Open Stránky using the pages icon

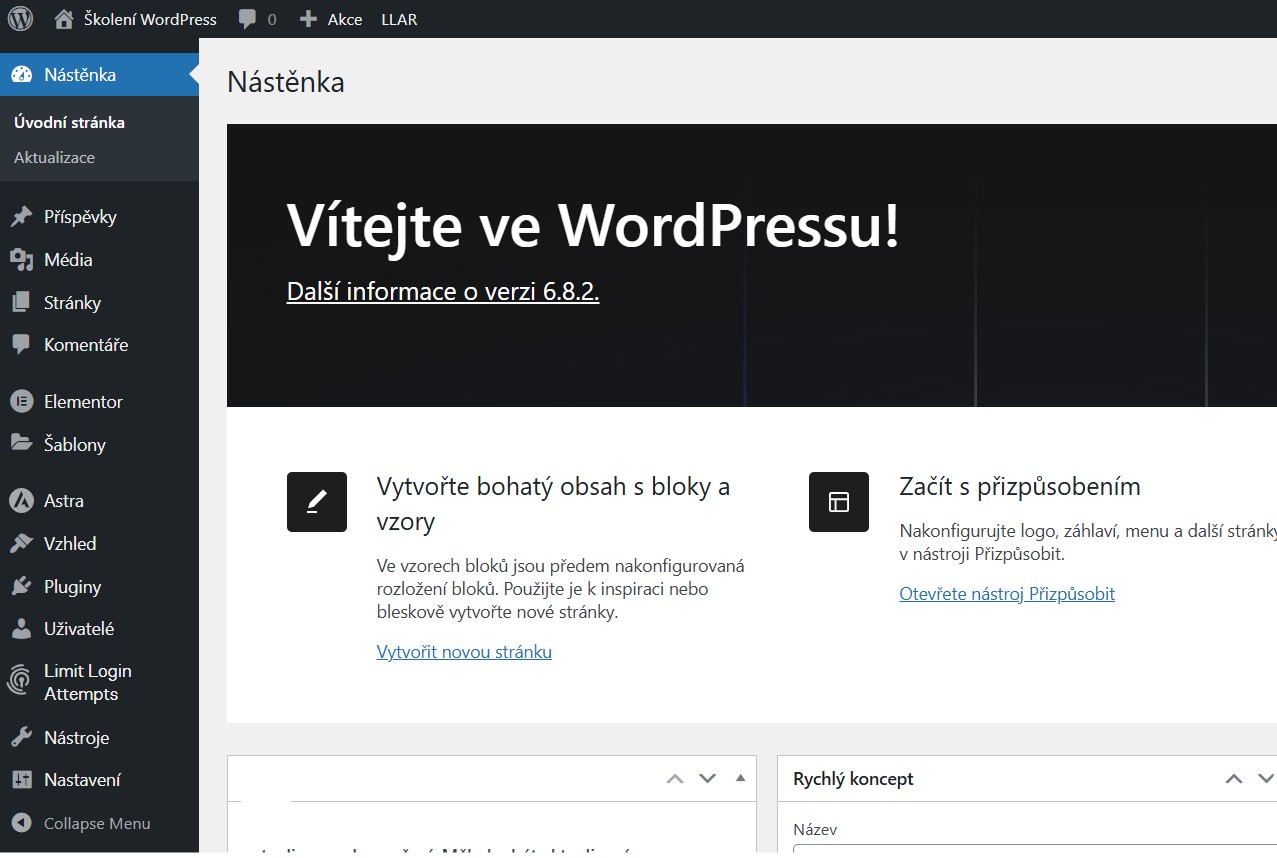20,302
